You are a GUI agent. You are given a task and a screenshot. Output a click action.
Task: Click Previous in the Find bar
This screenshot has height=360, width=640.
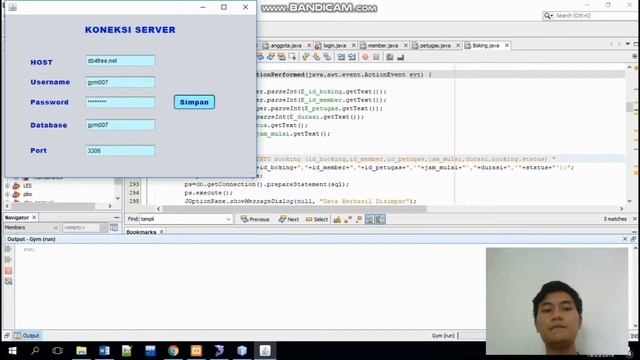pos(255,219)
